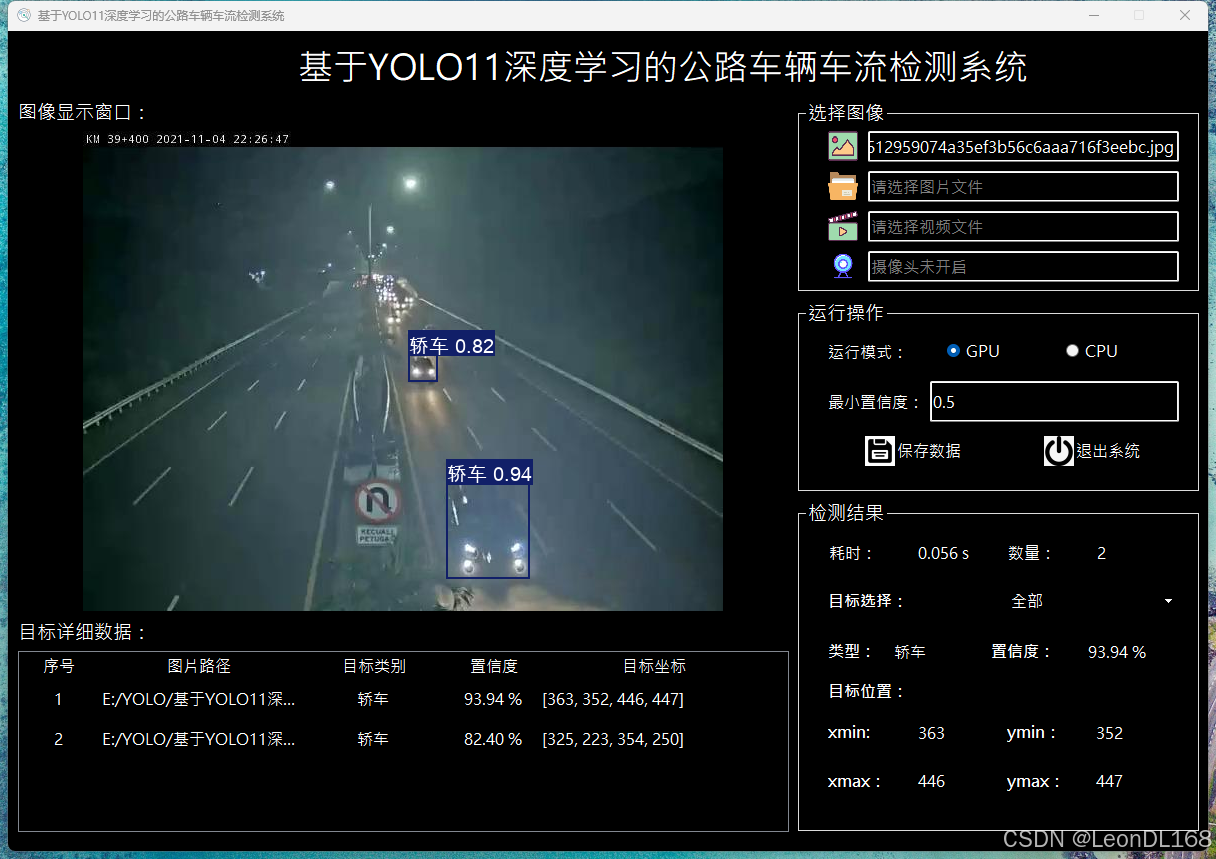This screenshot has width=1216, height=859.
Task: Click the row 1 index cell
Action: [x=59, y=699]
